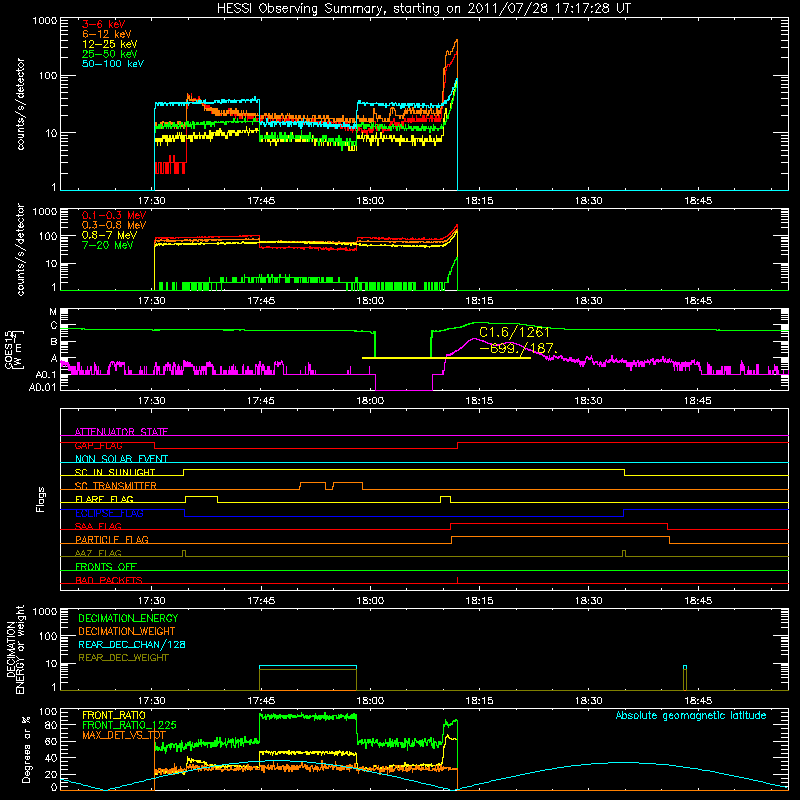Click the NON_SOLAR_EVENT flag label

[x=121, y=459]
